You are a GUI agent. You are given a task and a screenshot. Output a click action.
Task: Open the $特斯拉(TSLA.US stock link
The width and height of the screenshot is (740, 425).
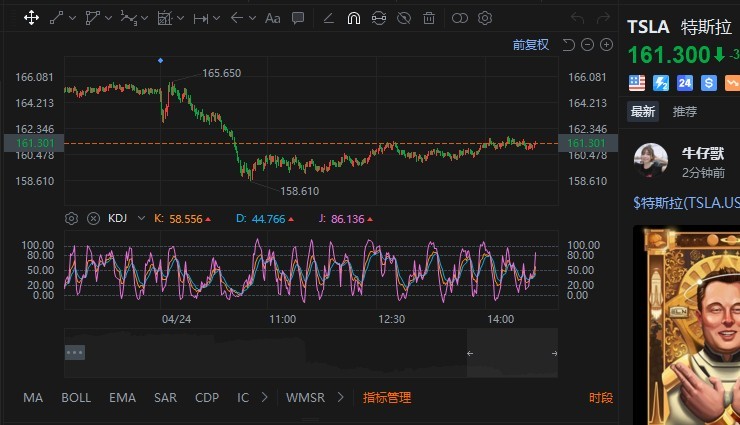(686, 203)
